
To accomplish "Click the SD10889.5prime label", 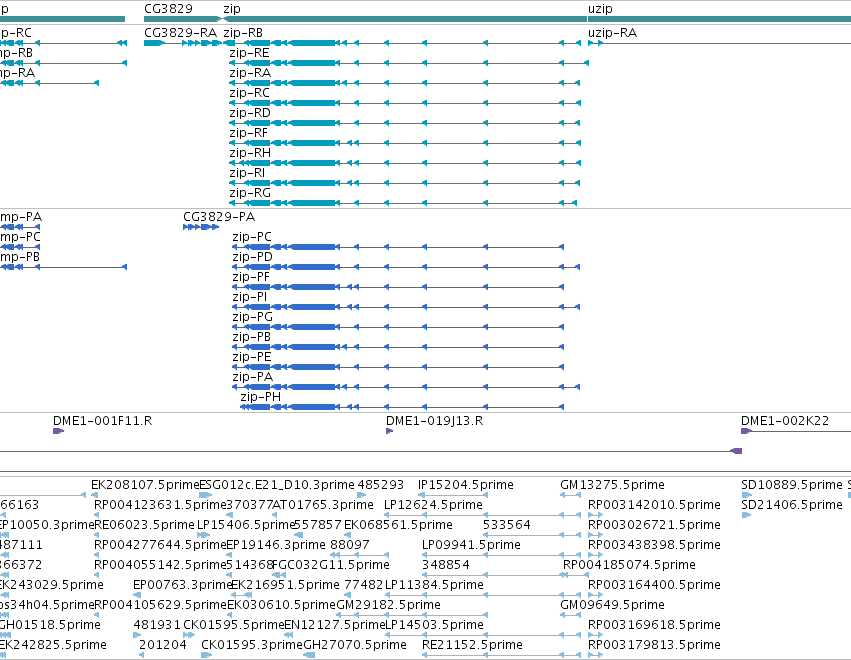I will coord(792,485).
